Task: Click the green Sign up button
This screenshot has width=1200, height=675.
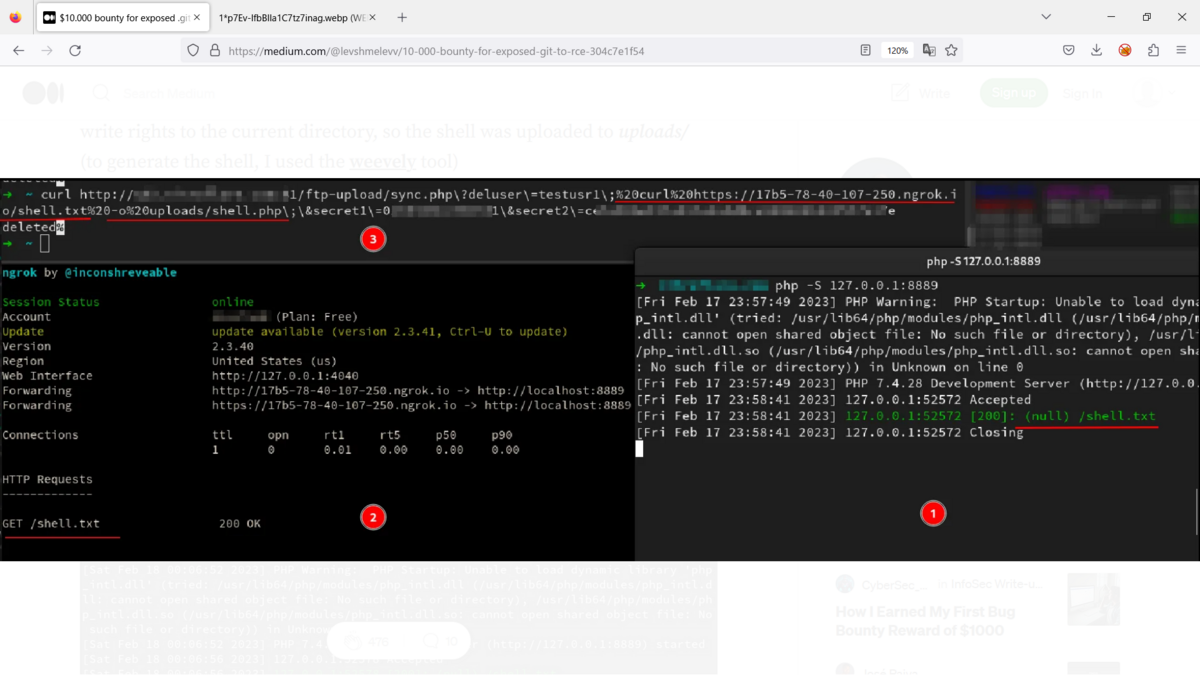Action: [x=1014, y=93]
